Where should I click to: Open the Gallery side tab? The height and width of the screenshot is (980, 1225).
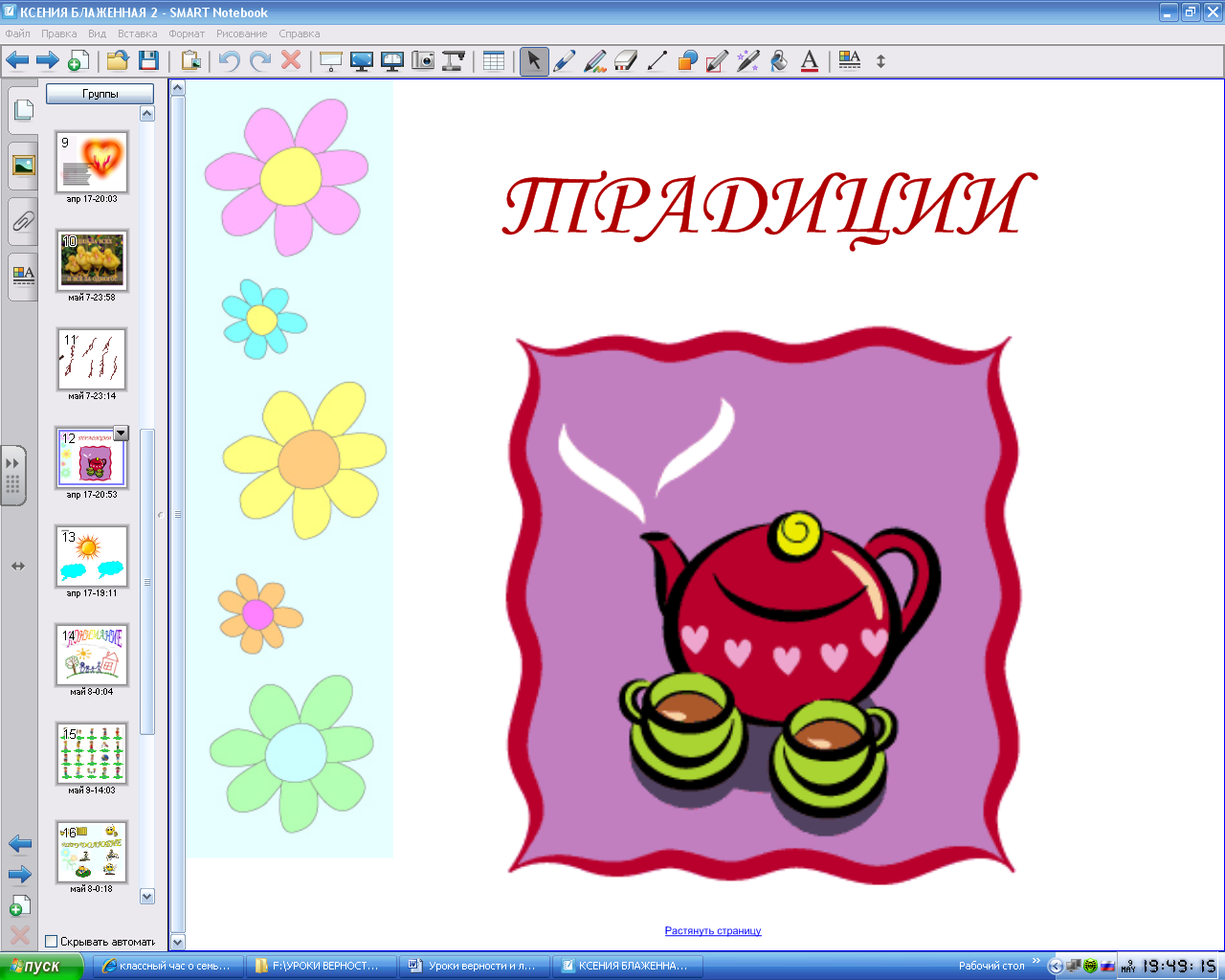click(23, 166)
